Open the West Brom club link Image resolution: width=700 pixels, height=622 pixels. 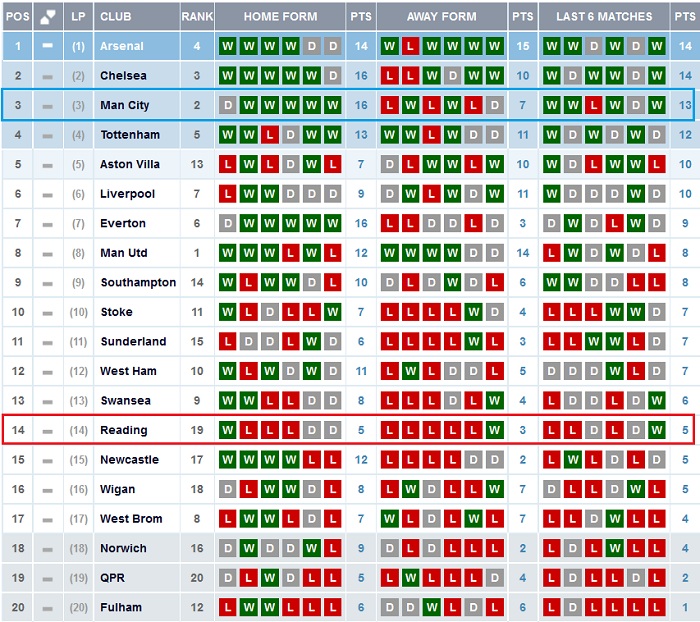pos(131,519)
